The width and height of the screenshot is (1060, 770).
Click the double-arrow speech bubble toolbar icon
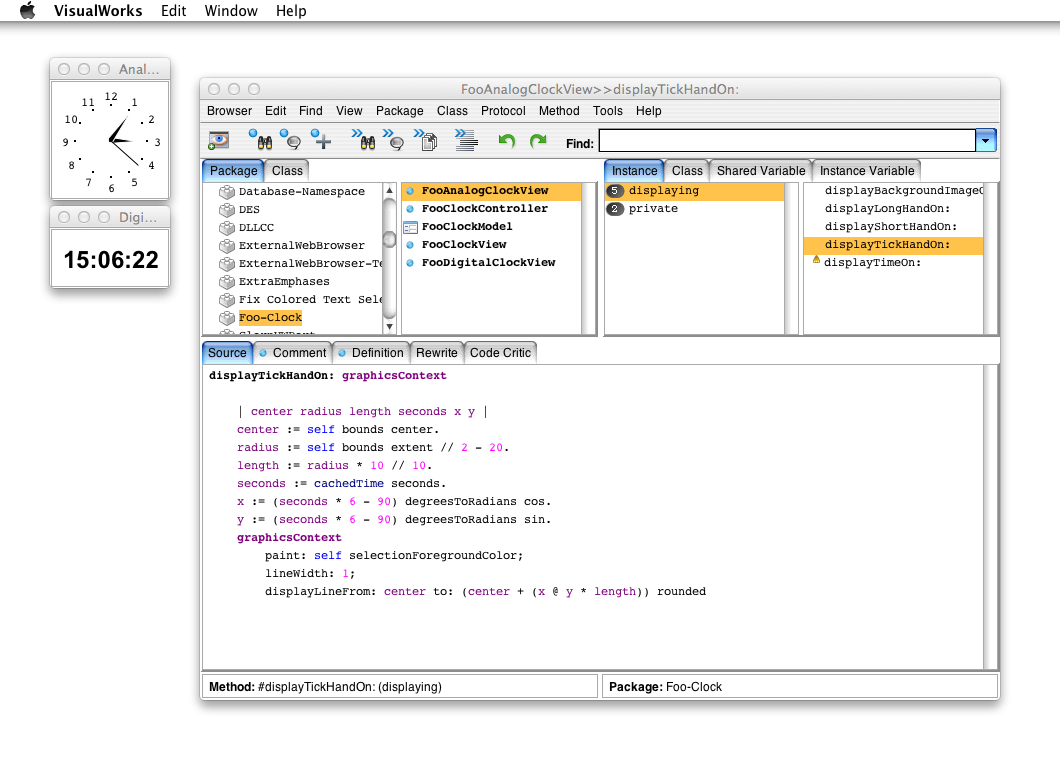click(393, 139)
